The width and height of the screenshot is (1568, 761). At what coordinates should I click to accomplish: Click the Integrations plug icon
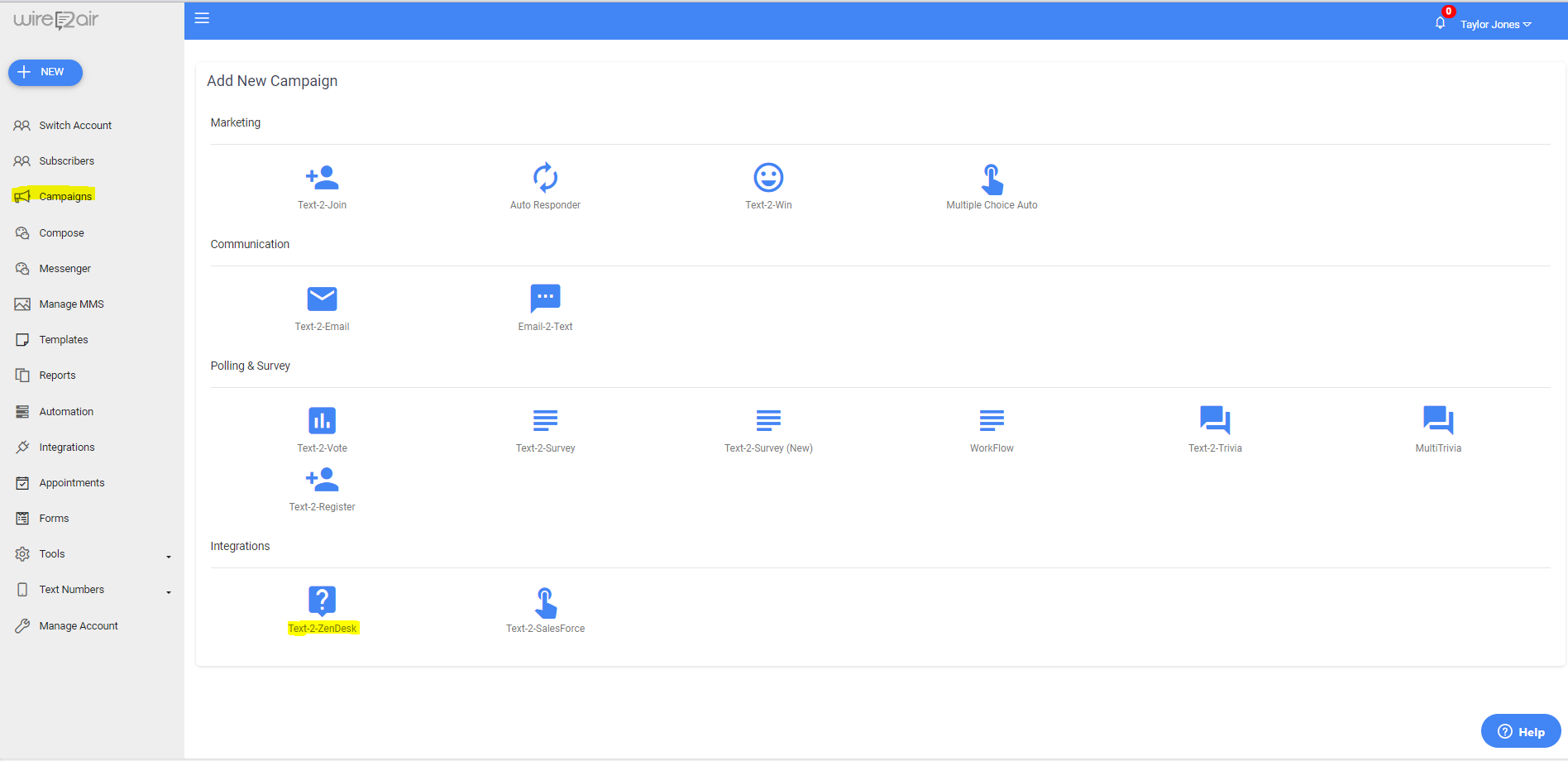click(x=22, y=448)
